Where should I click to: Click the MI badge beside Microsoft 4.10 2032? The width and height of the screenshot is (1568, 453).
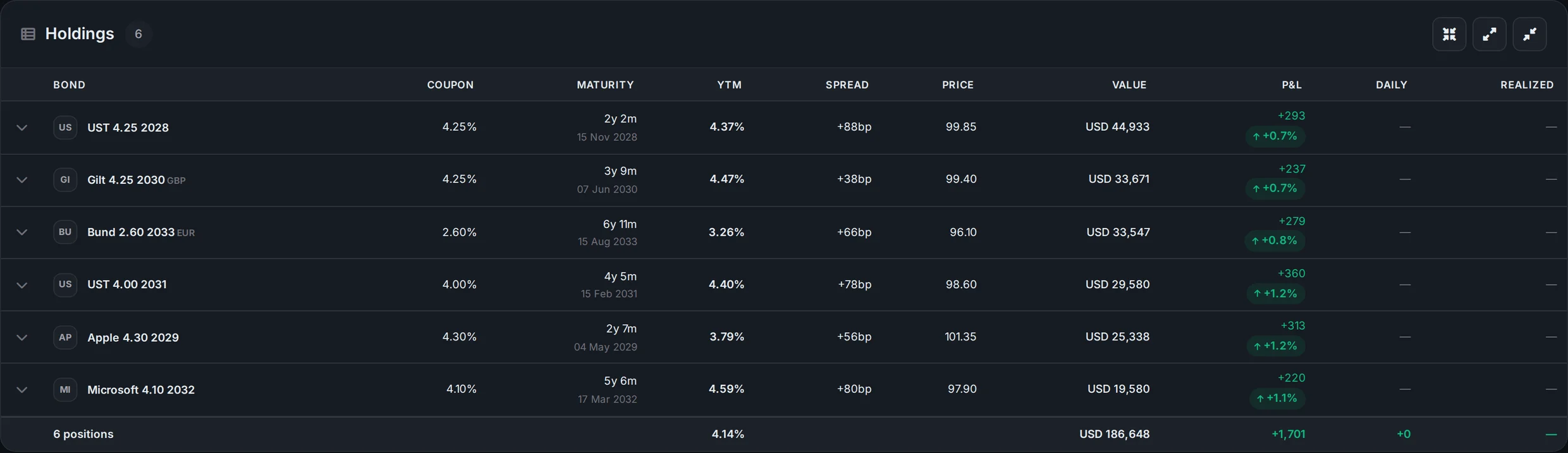click(65, 389)
